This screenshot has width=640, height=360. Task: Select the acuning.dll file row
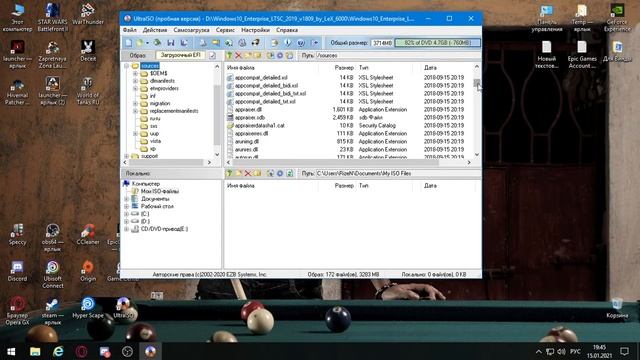(x=350, y=142)
